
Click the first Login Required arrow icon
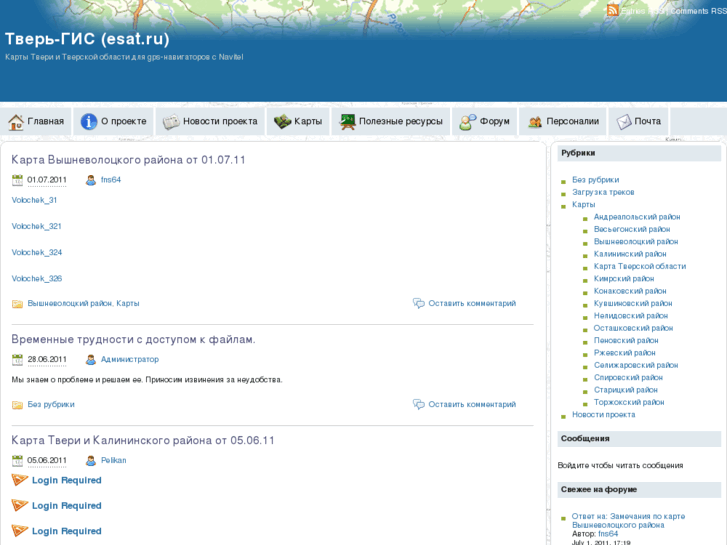point(19,480)
